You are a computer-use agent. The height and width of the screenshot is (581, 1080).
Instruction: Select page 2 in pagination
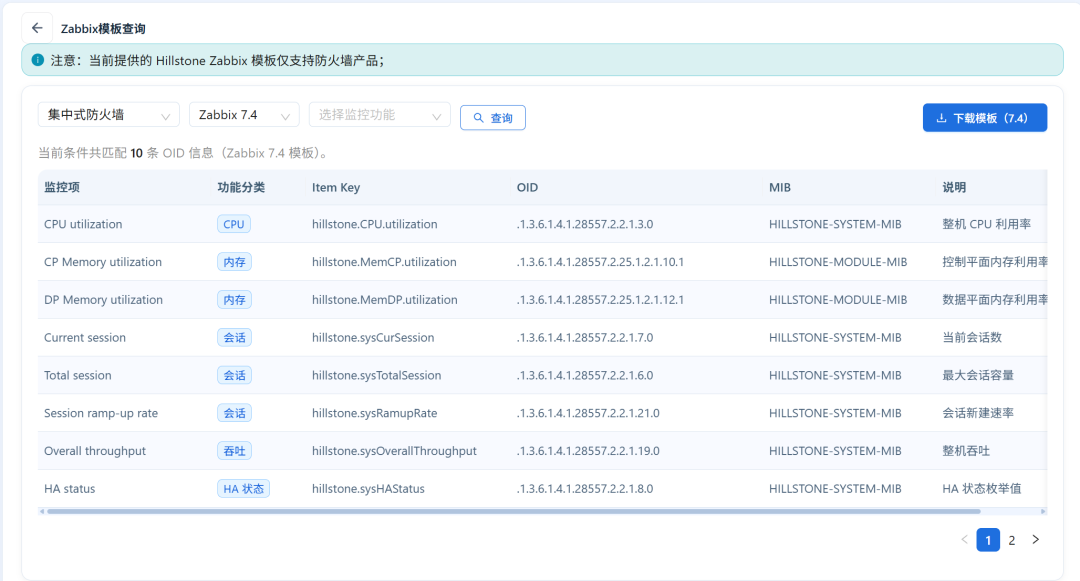(1012, 540)
